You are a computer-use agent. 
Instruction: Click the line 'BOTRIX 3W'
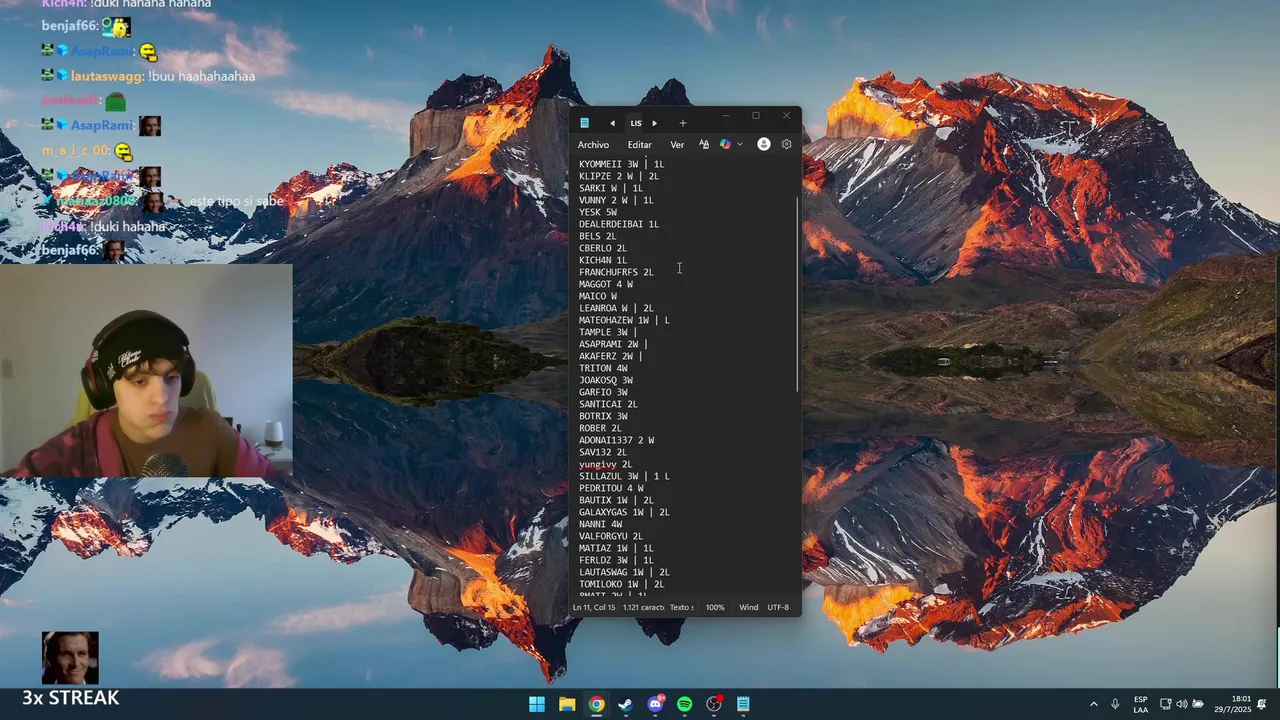pyautogui.click(x=603, y=416)
